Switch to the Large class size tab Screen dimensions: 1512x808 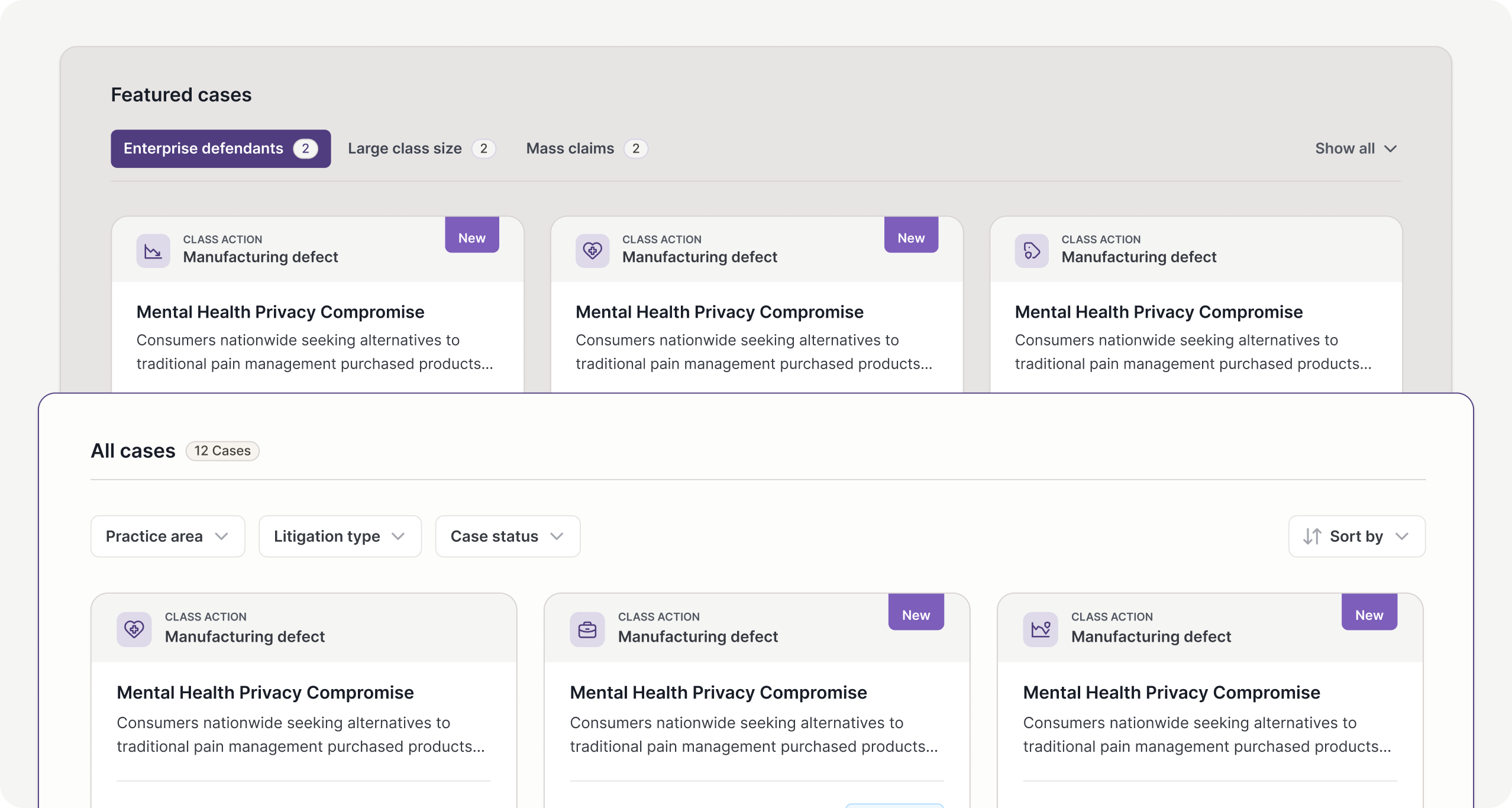click(x=421, y=148)
